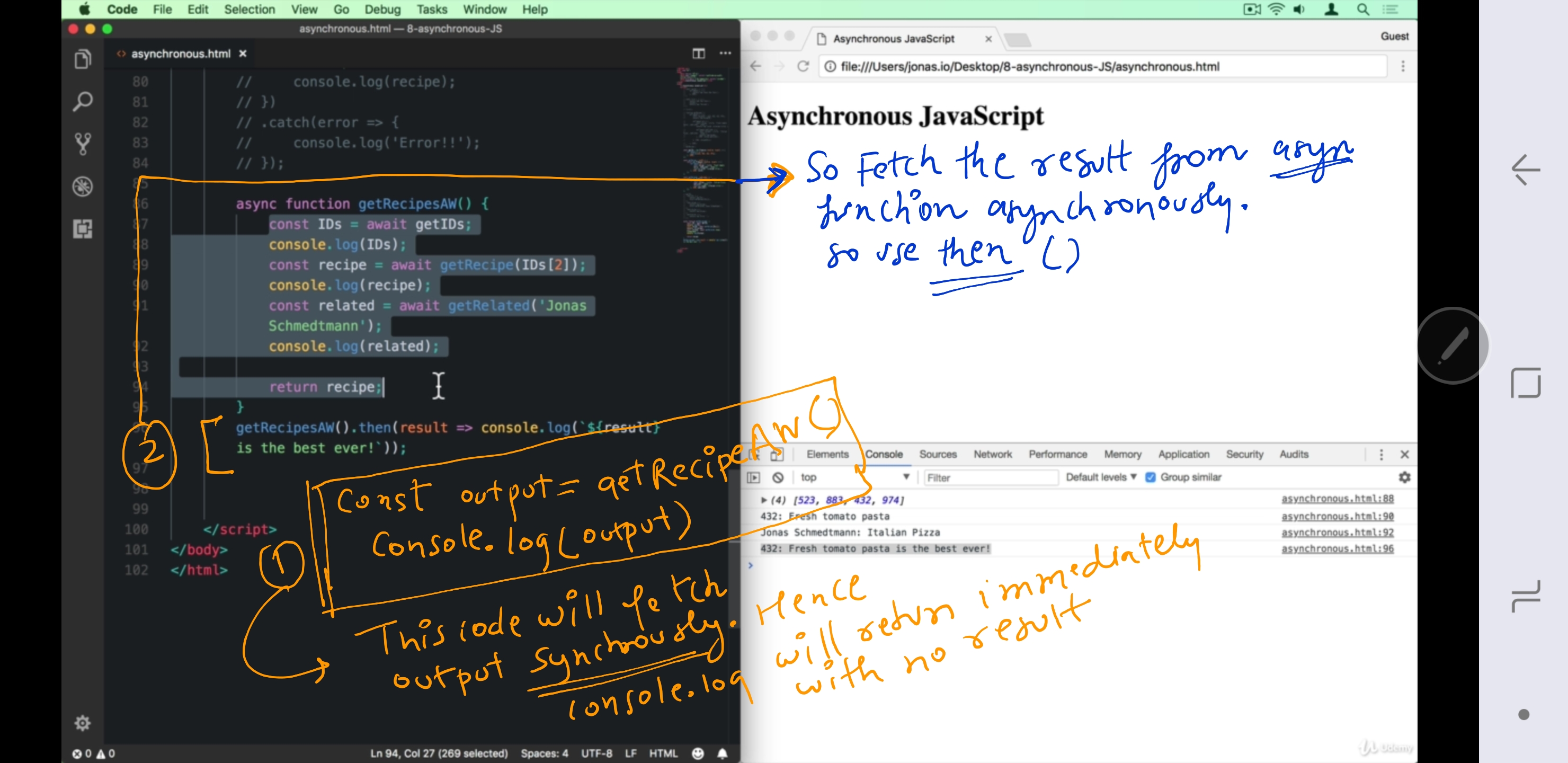Open the Explorer files icon in VS Code
This screenshot has width=1568, height=763.
83,59
